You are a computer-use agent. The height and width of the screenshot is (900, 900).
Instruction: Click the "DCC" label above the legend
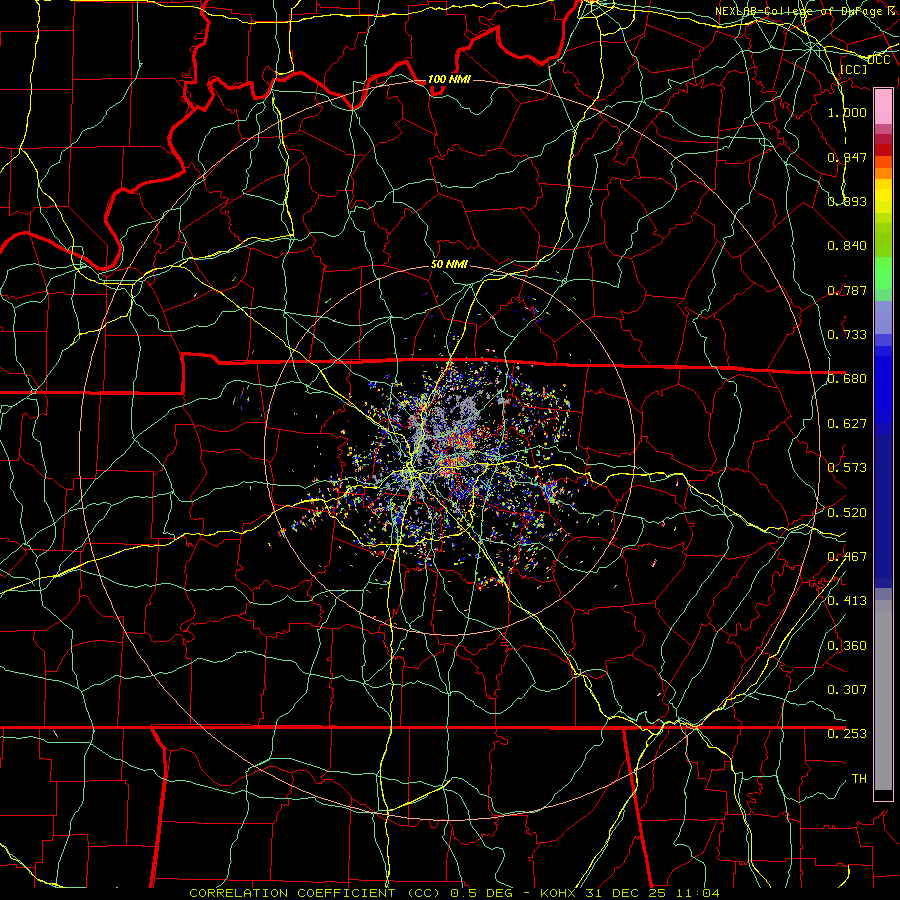coord(879,60)
